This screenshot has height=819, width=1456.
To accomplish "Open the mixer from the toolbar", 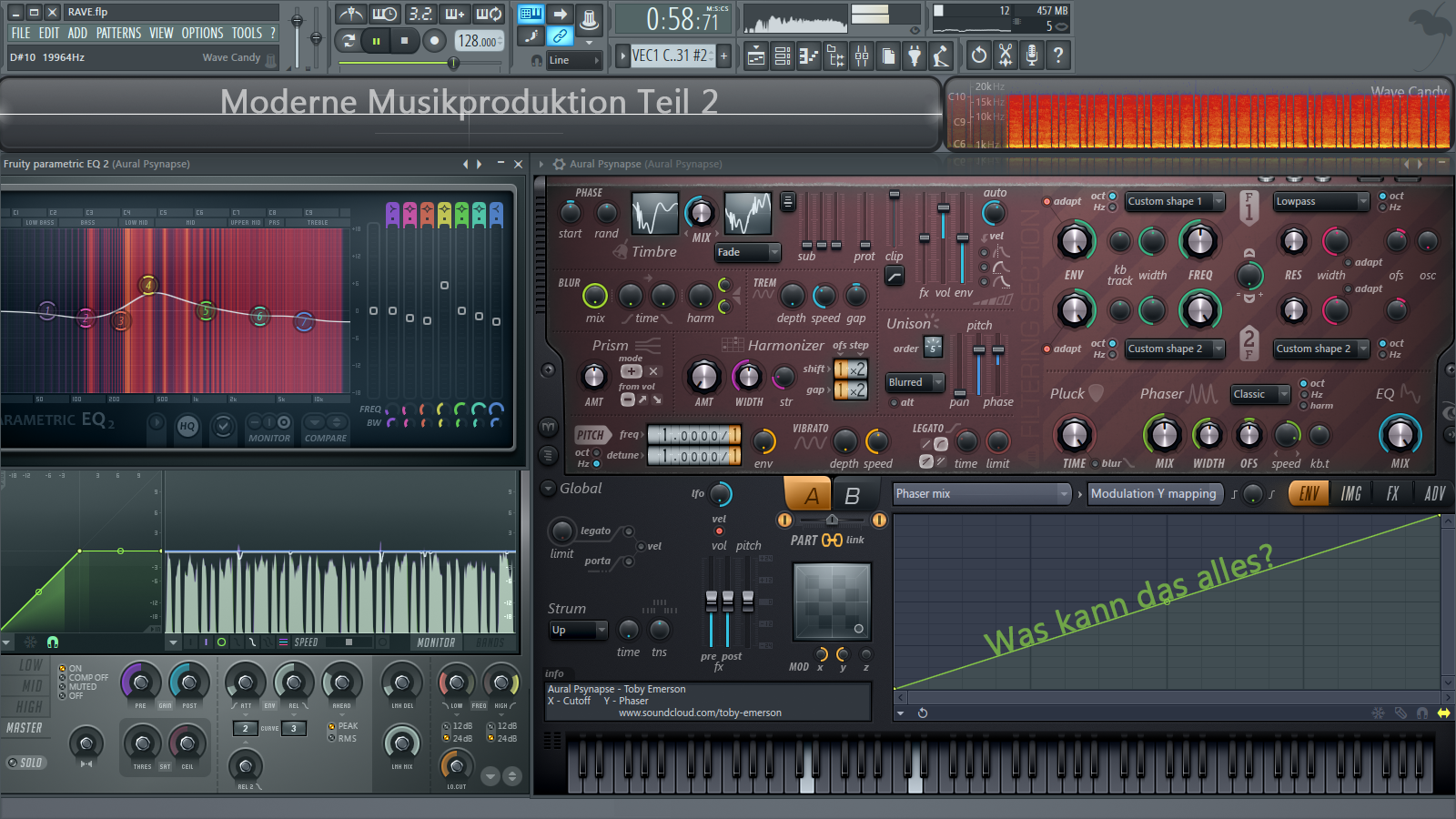I will click(x=861, y=56).
